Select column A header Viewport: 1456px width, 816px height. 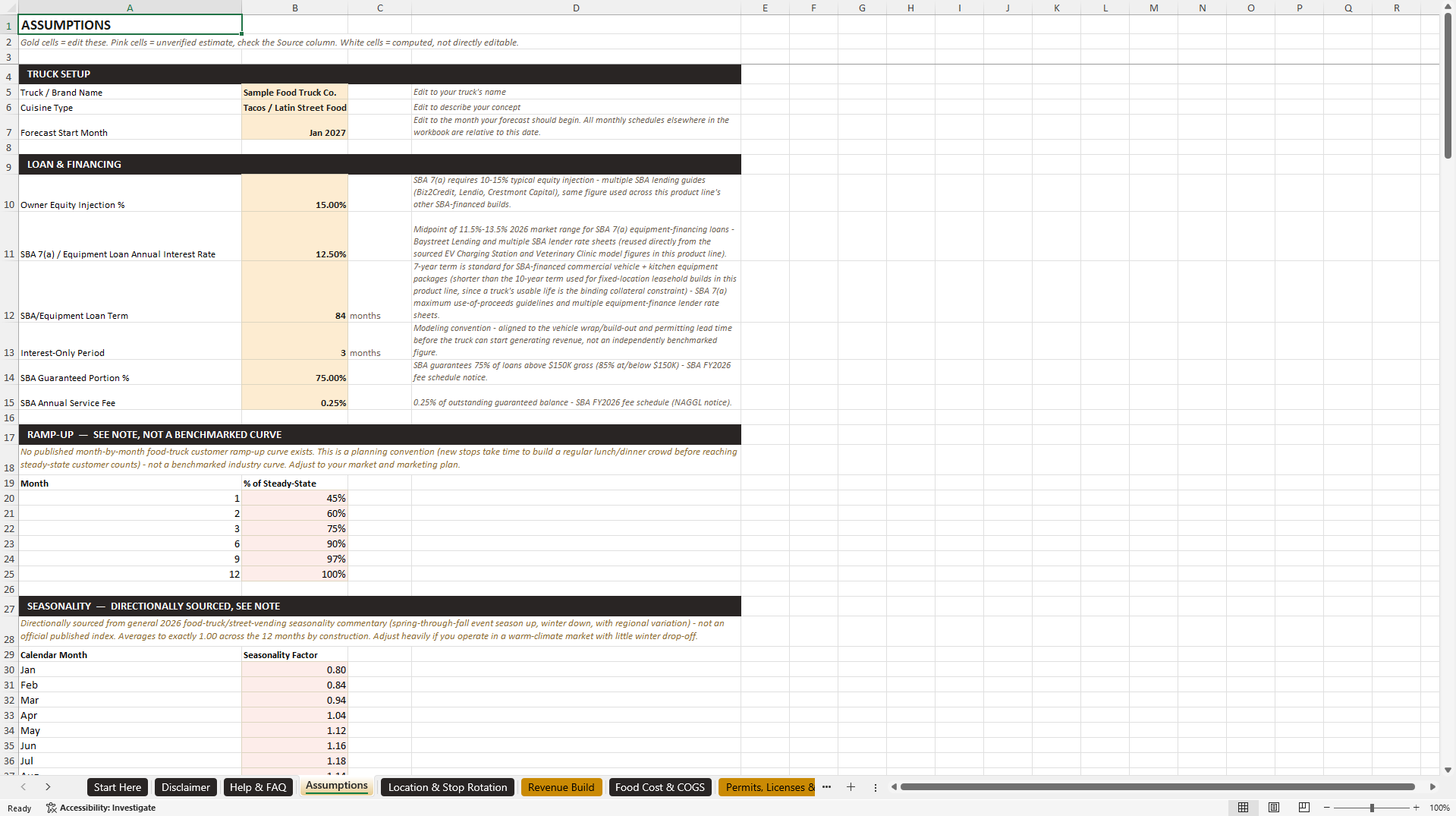pos(130,8)
